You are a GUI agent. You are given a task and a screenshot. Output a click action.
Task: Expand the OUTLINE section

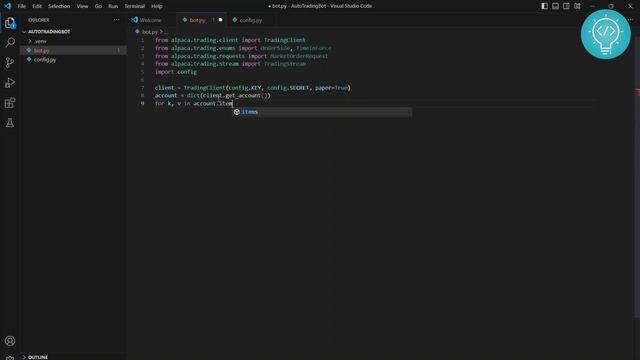[38, 357]
